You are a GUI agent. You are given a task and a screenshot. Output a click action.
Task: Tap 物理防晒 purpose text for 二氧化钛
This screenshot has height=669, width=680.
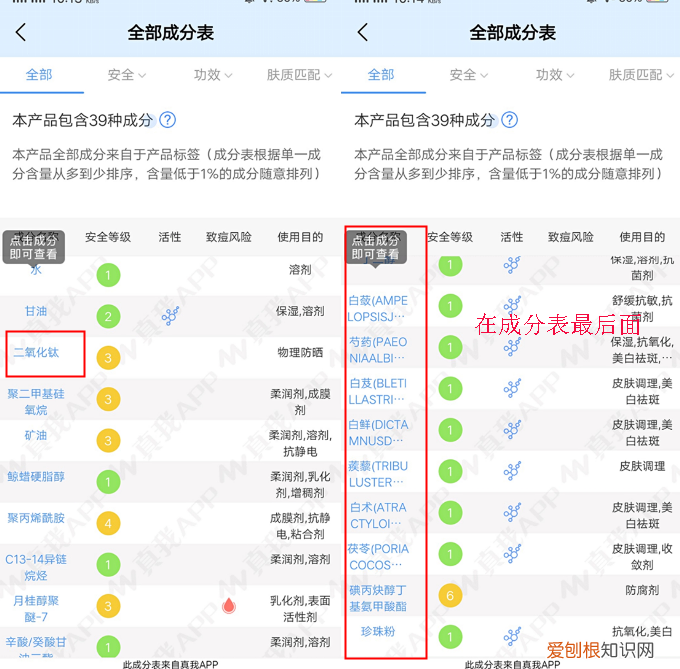click(x=300, y=352)
